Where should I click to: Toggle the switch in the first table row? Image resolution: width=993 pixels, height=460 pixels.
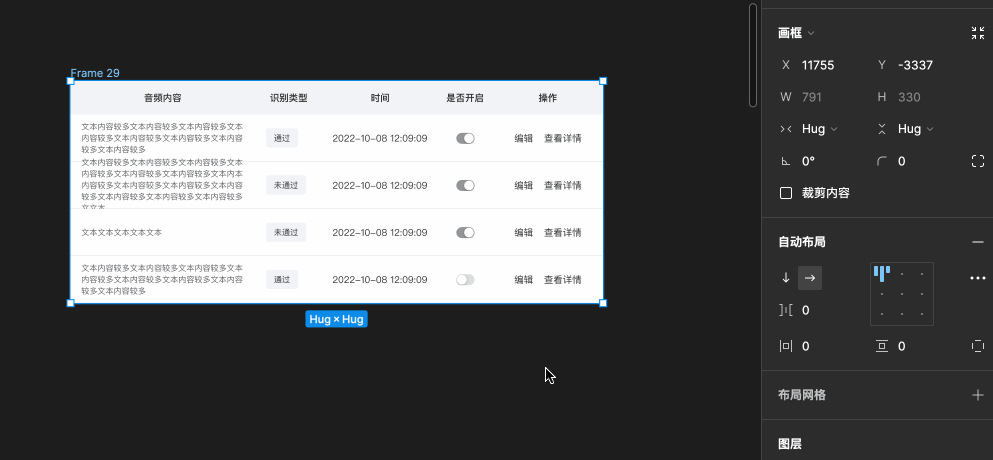(465, 139)
